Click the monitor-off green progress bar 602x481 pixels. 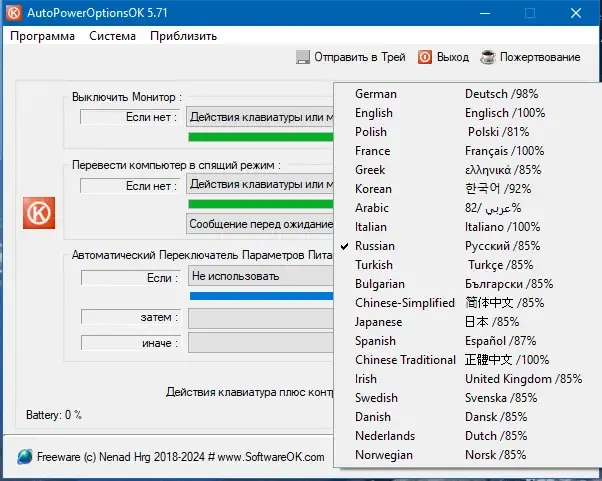pyautogui.click(x=261, y=137)
